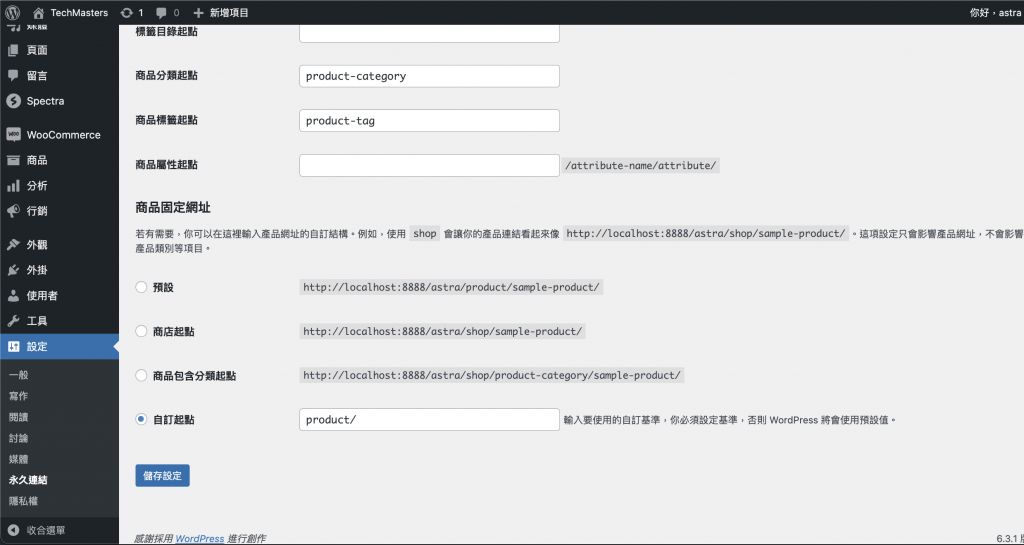
Task: Open the comments bubble icon in admin bar
Action: [x=161, y=13]
